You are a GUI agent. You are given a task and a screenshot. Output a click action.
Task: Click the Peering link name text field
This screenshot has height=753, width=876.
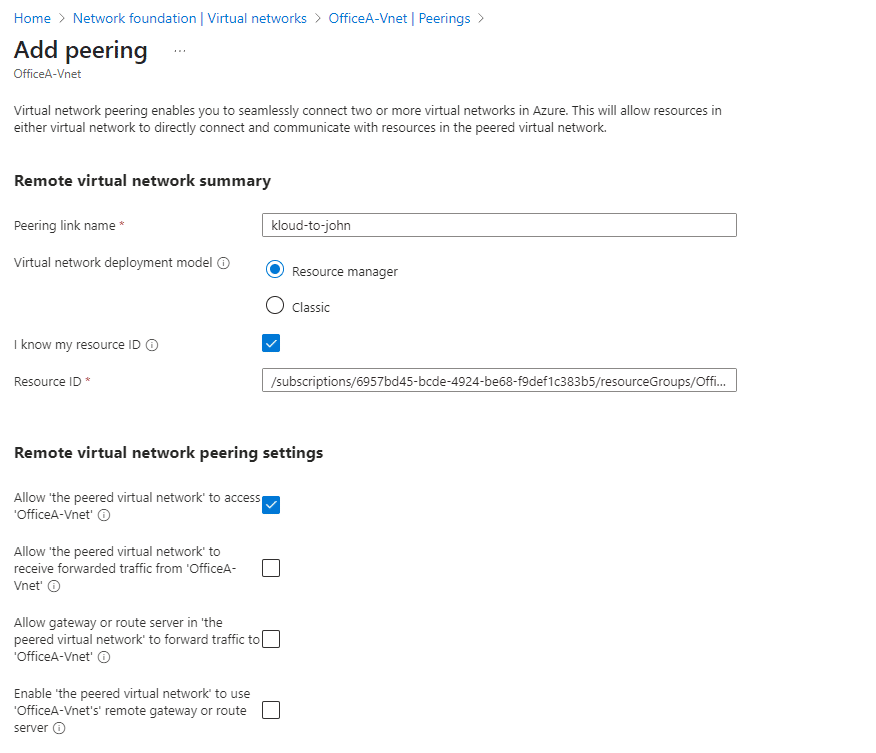(498, 225)
